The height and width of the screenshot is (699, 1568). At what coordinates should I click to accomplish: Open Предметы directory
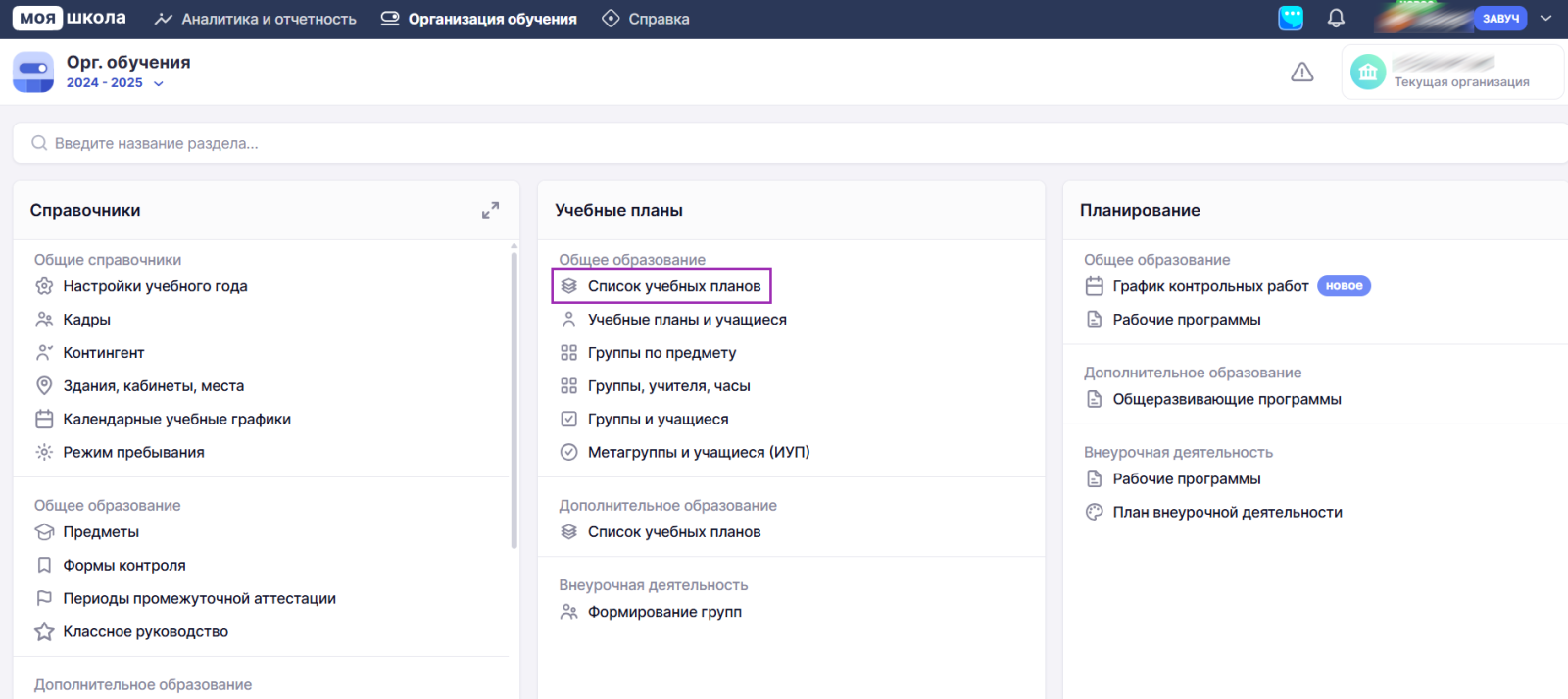101,532
